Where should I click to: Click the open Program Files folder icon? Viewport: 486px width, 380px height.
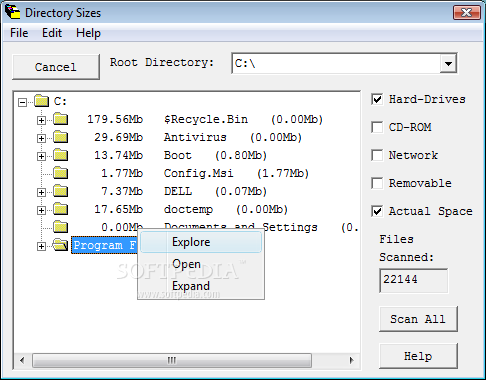click(x=61, y=245)
